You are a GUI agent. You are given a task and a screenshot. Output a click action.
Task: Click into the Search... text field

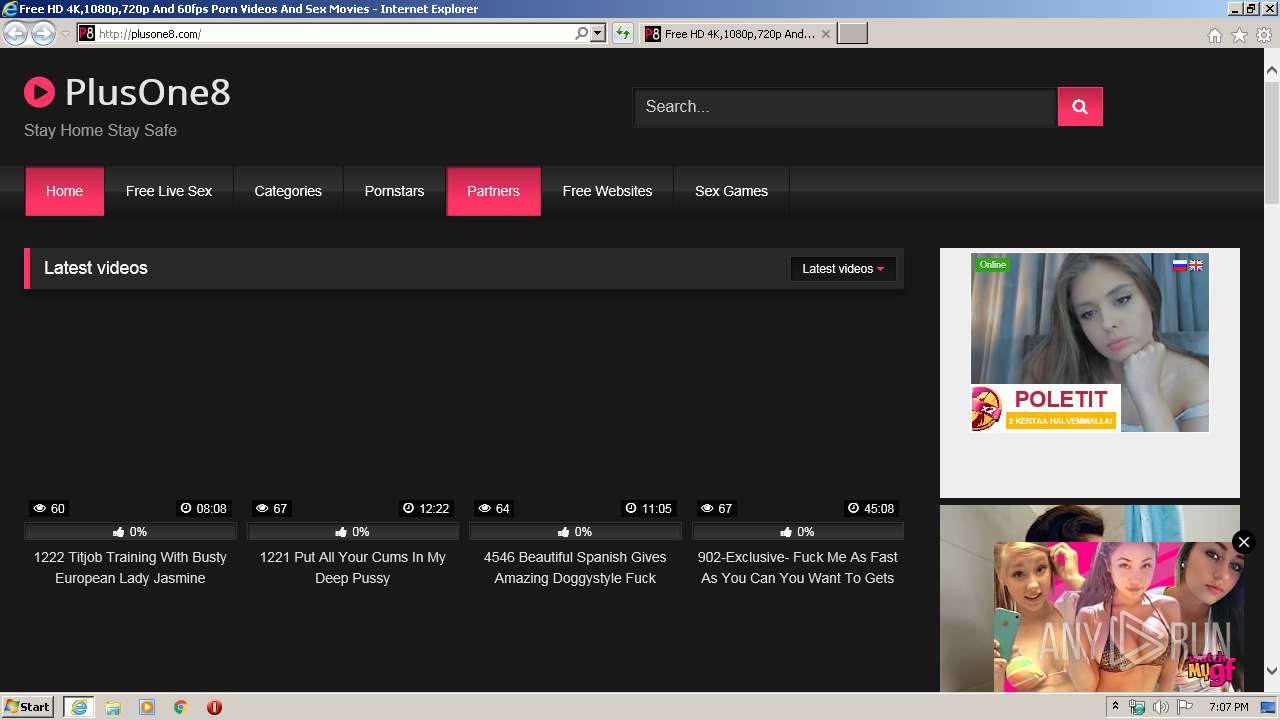pyautogui.click(x=845, y=107)
